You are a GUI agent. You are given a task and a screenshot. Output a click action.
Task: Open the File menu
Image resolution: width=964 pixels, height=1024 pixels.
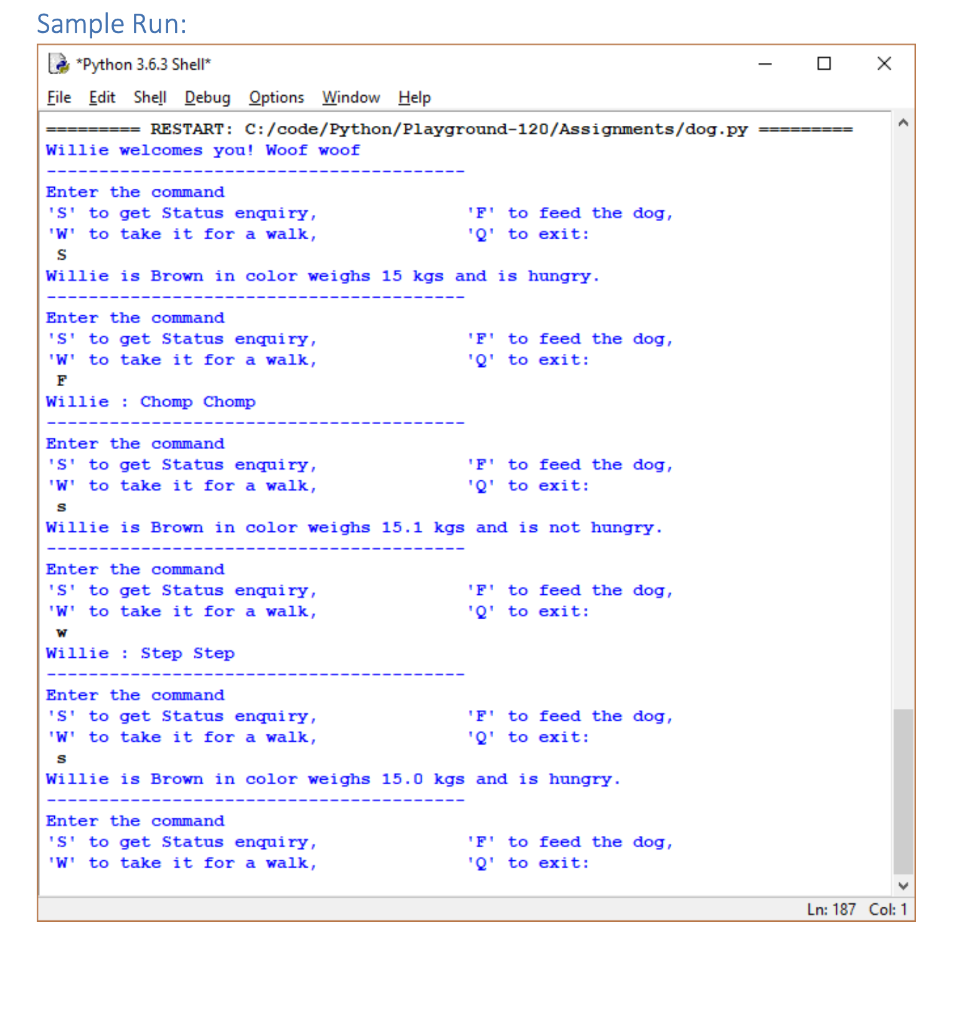click(59, 98)
